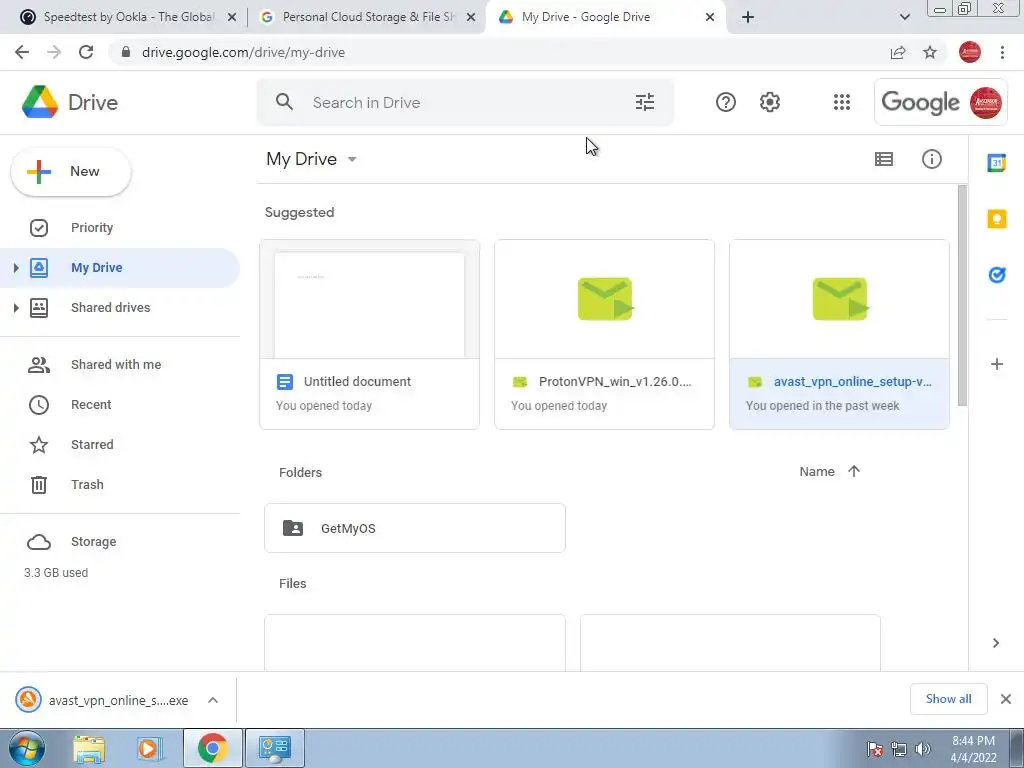Switch to list layout view
This screenshot has width=1024, height=768.
click(884, 159)
